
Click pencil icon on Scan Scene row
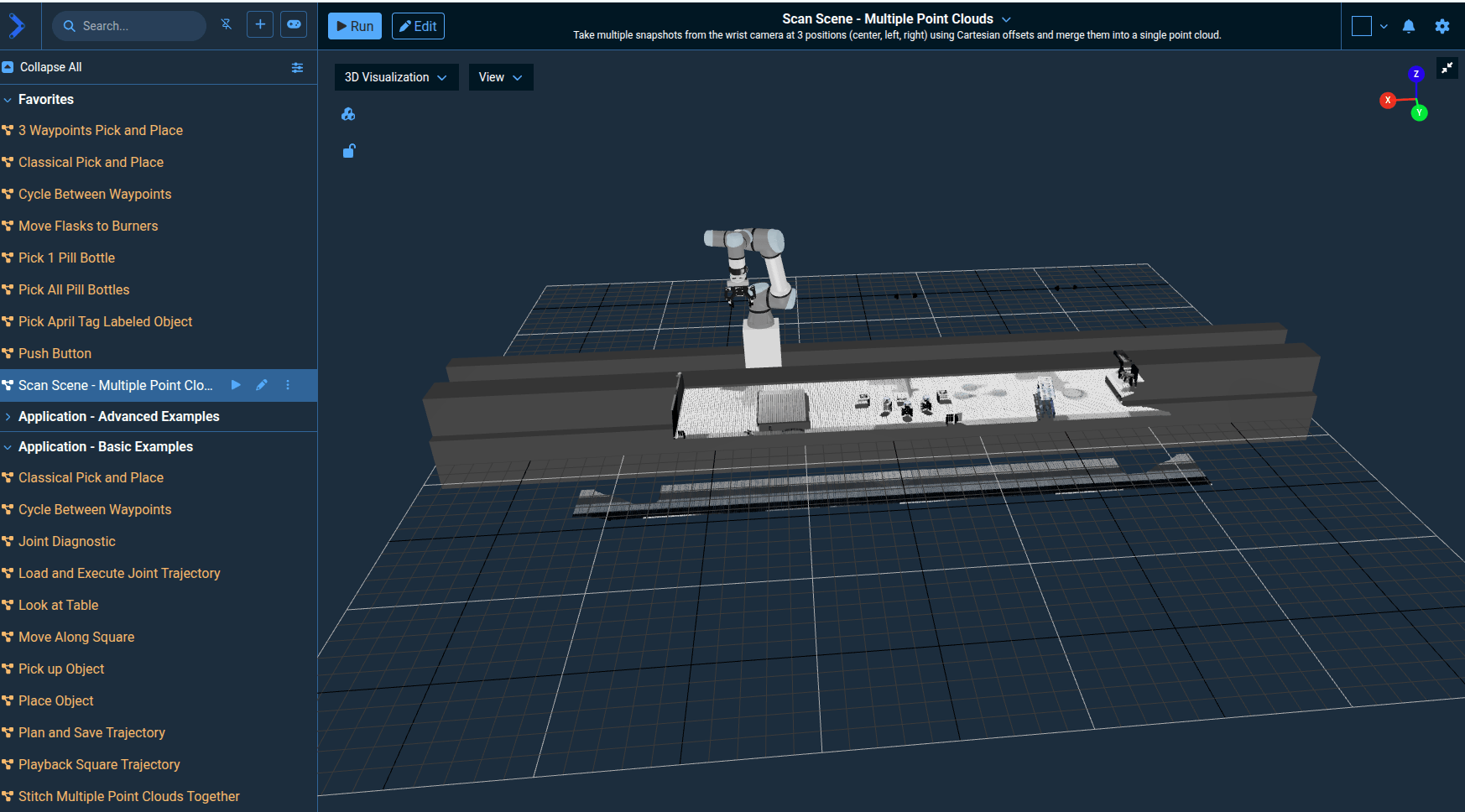pos(262,385)
